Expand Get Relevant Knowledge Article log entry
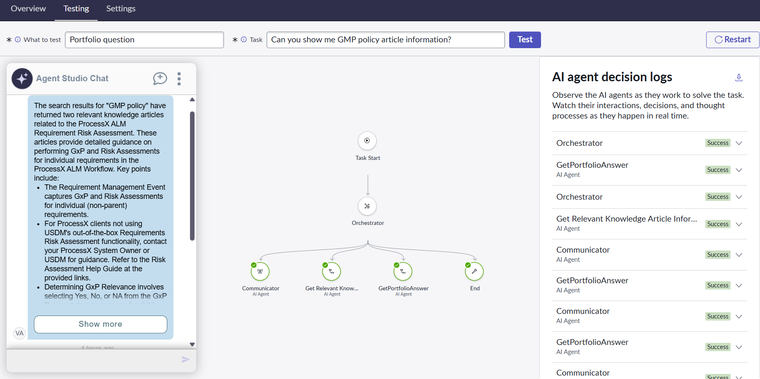 coord(739,224)
